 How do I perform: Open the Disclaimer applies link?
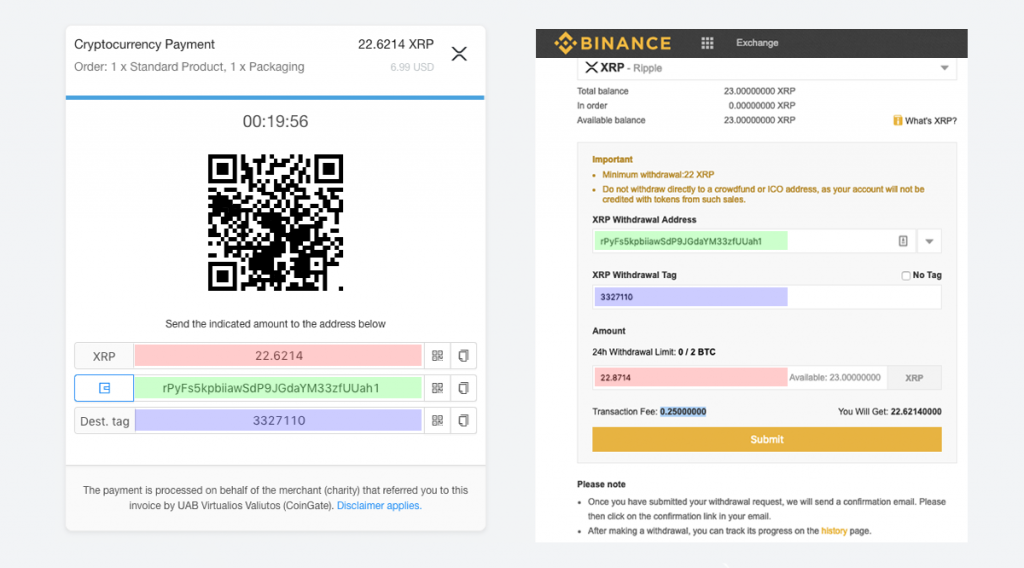(x=379, y=505)
